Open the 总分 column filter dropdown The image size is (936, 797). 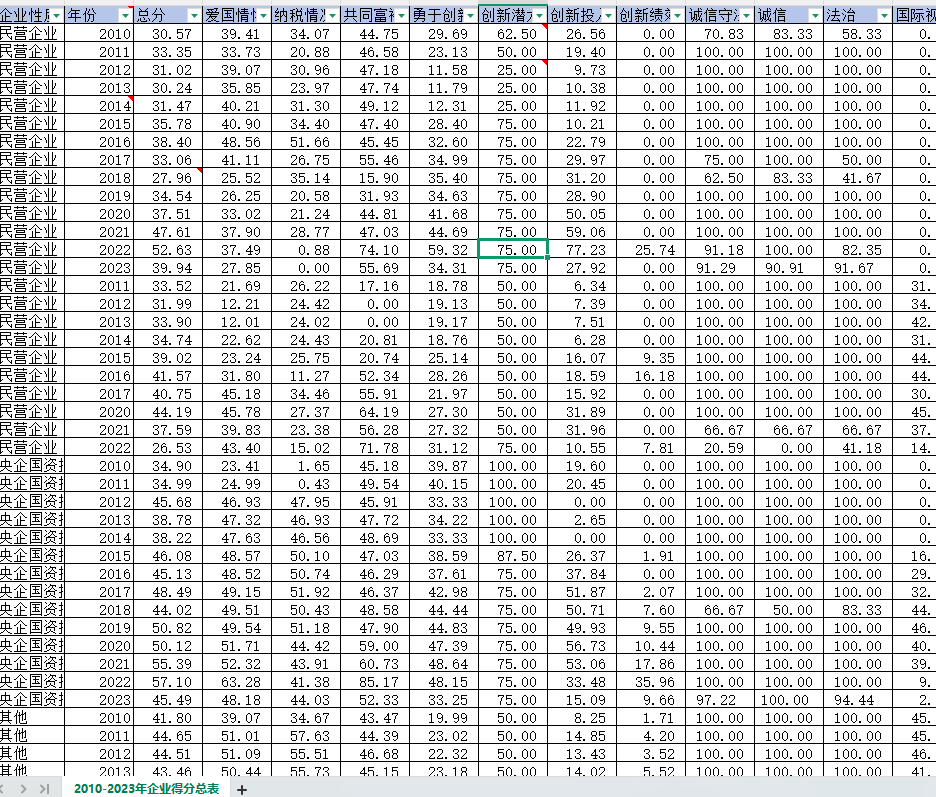point(192,16)
